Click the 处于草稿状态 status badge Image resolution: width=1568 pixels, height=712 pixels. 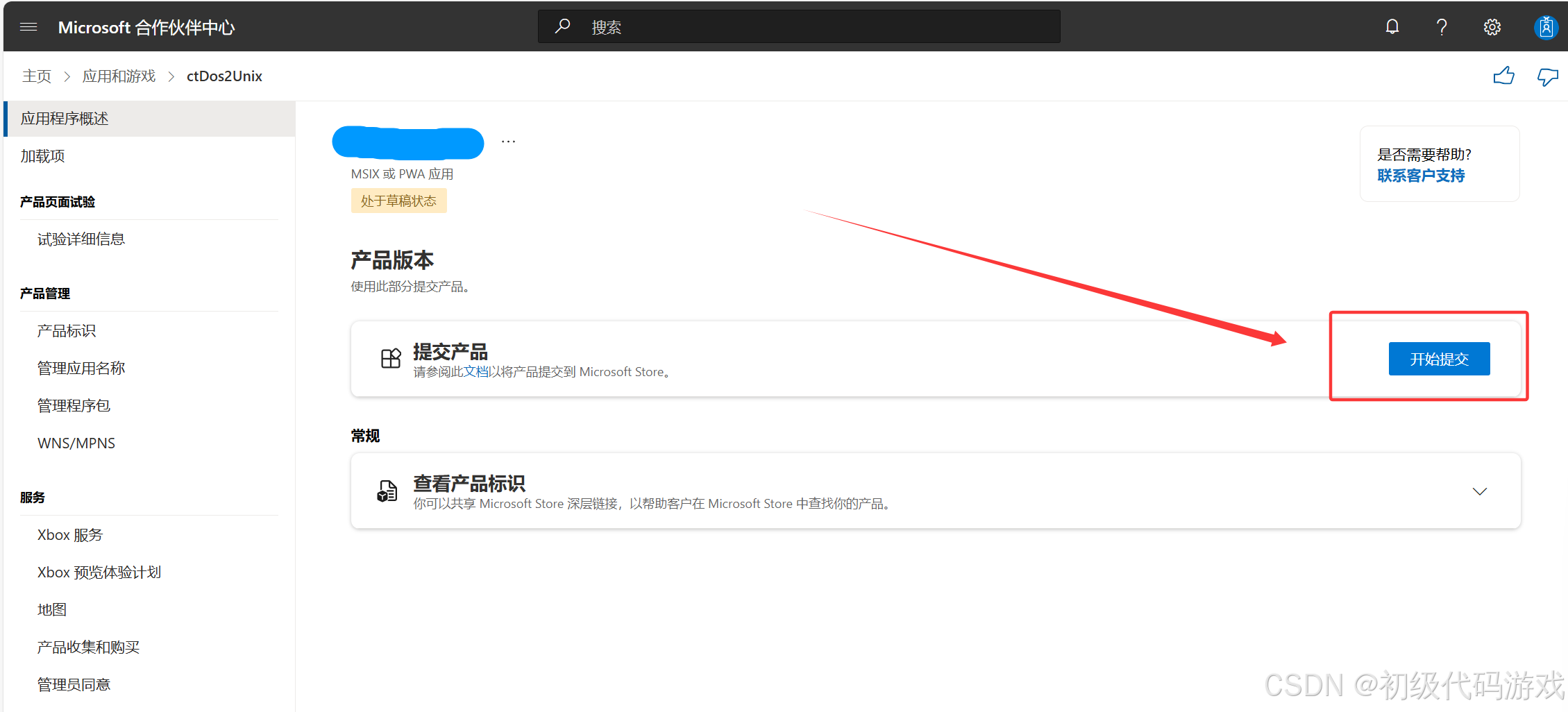[x=398, y=201]
